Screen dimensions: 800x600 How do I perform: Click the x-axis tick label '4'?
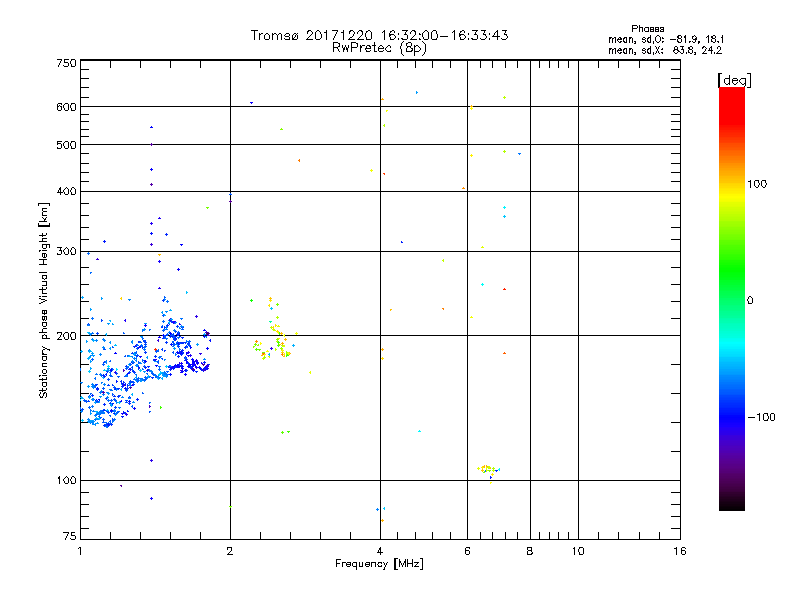point(380,551)
